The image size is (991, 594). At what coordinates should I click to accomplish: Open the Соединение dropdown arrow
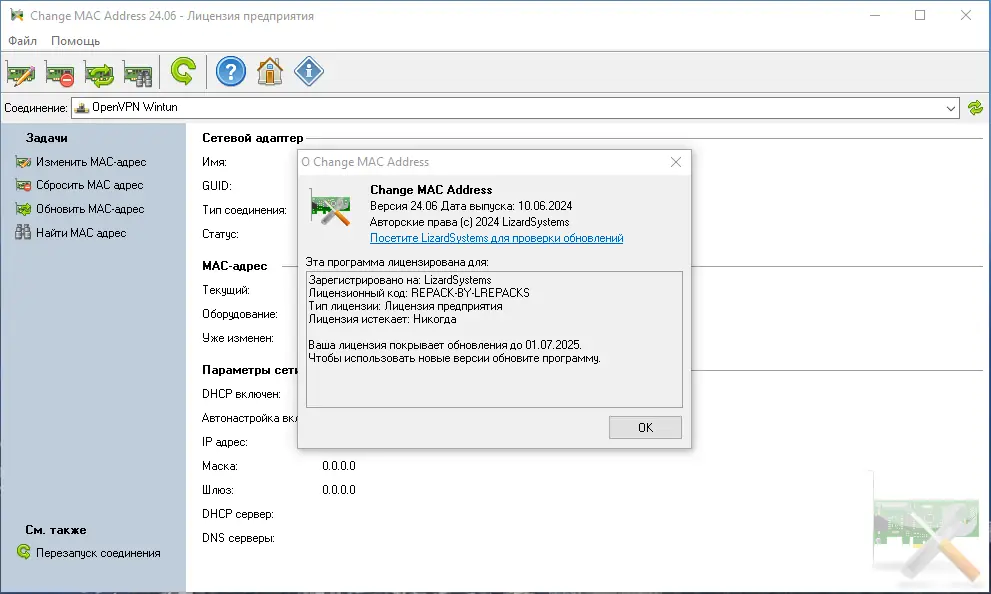(x=951, y=108)
